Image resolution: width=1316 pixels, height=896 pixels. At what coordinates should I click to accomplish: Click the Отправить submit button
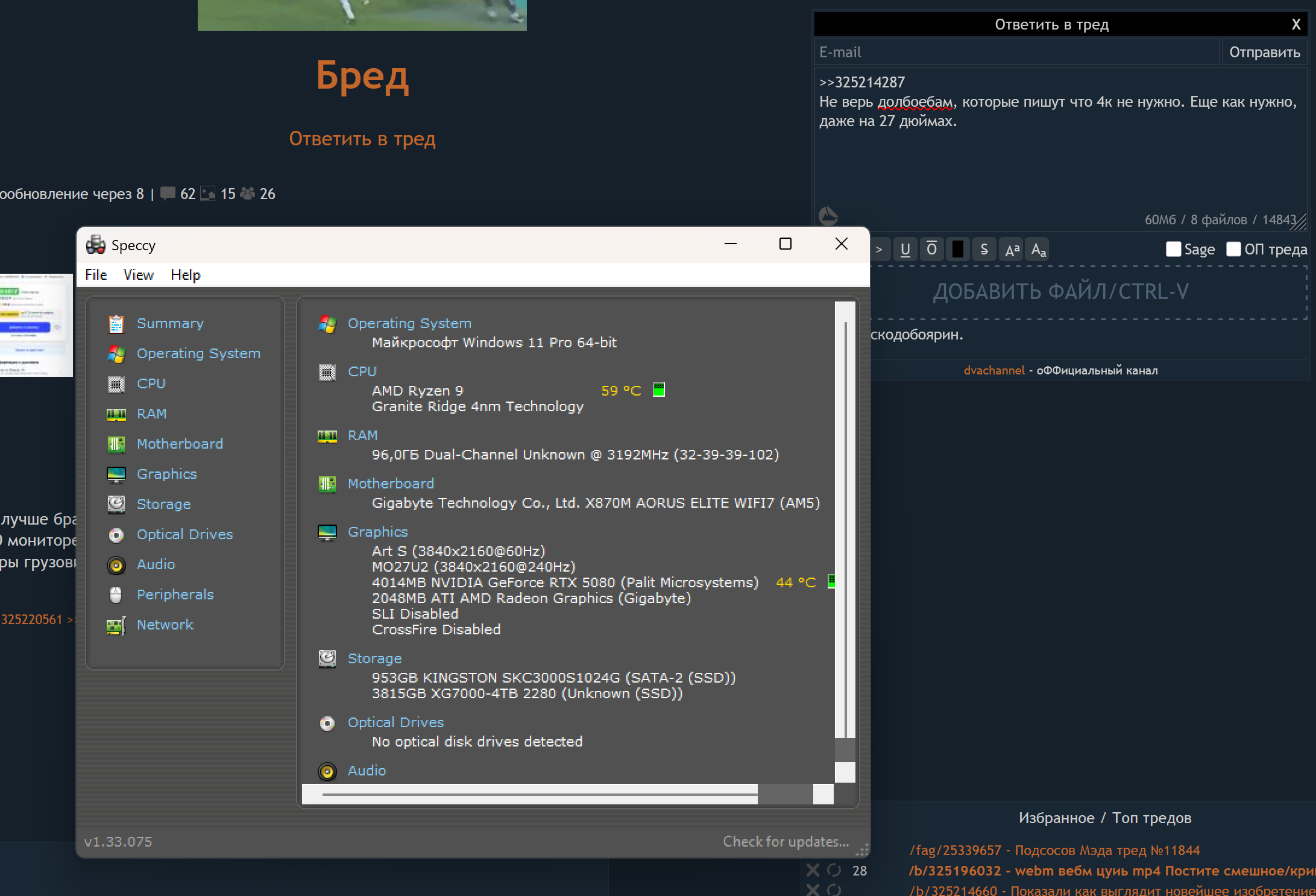(1264, 52)
